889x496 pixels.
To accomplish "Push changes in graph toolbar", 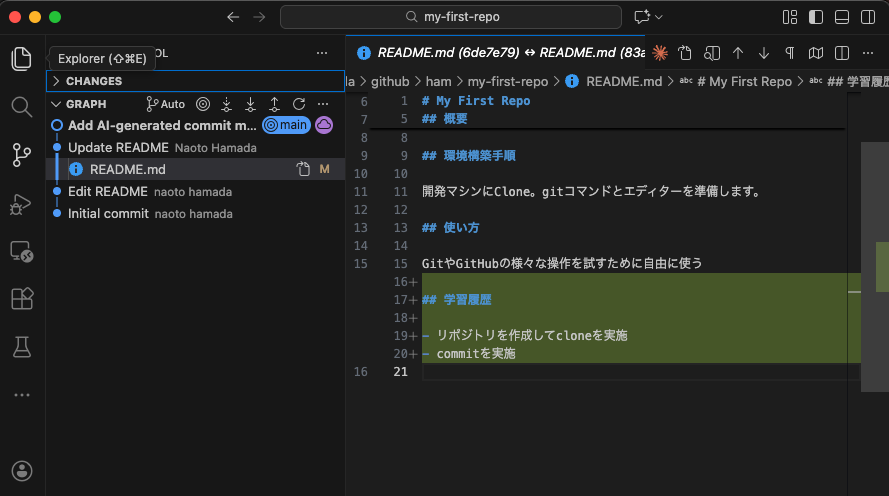I will 274,104.
